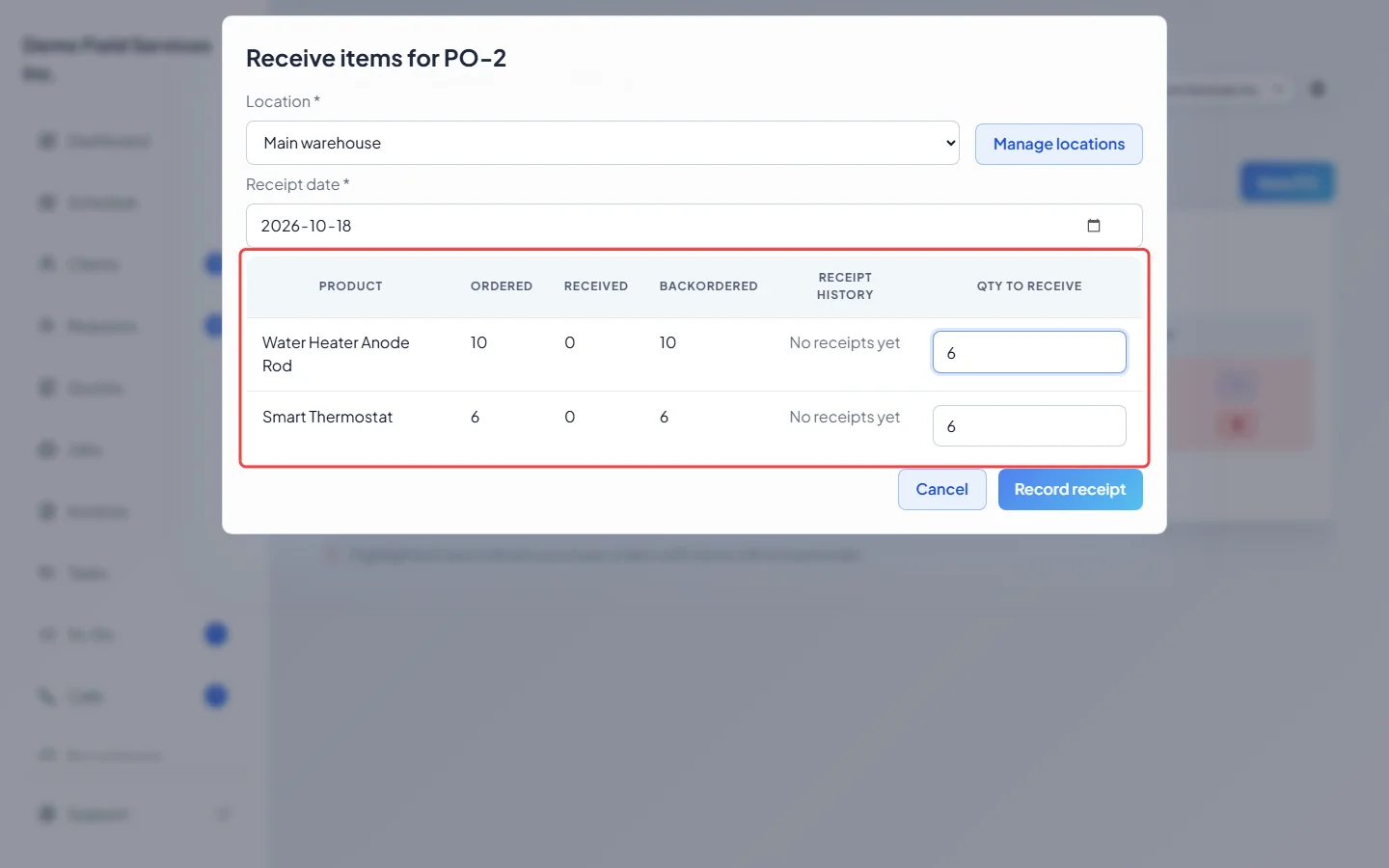Cancel the receive items dialog
Viewport: 1389px width, 868px height.
(941, 489)
